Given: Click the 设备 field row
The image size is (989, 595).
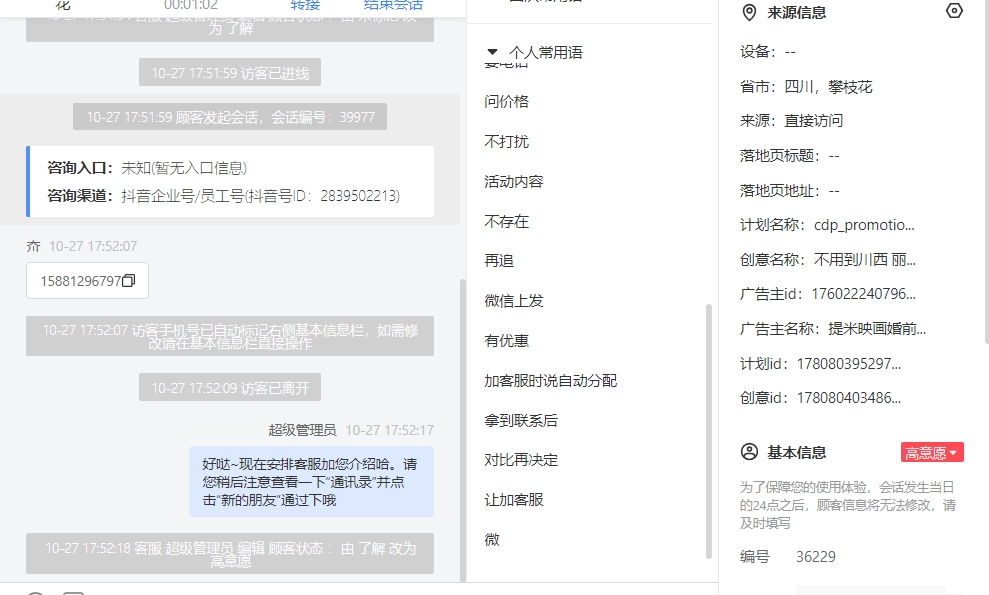Looking at the screenshot, I should tap(768, 52).
